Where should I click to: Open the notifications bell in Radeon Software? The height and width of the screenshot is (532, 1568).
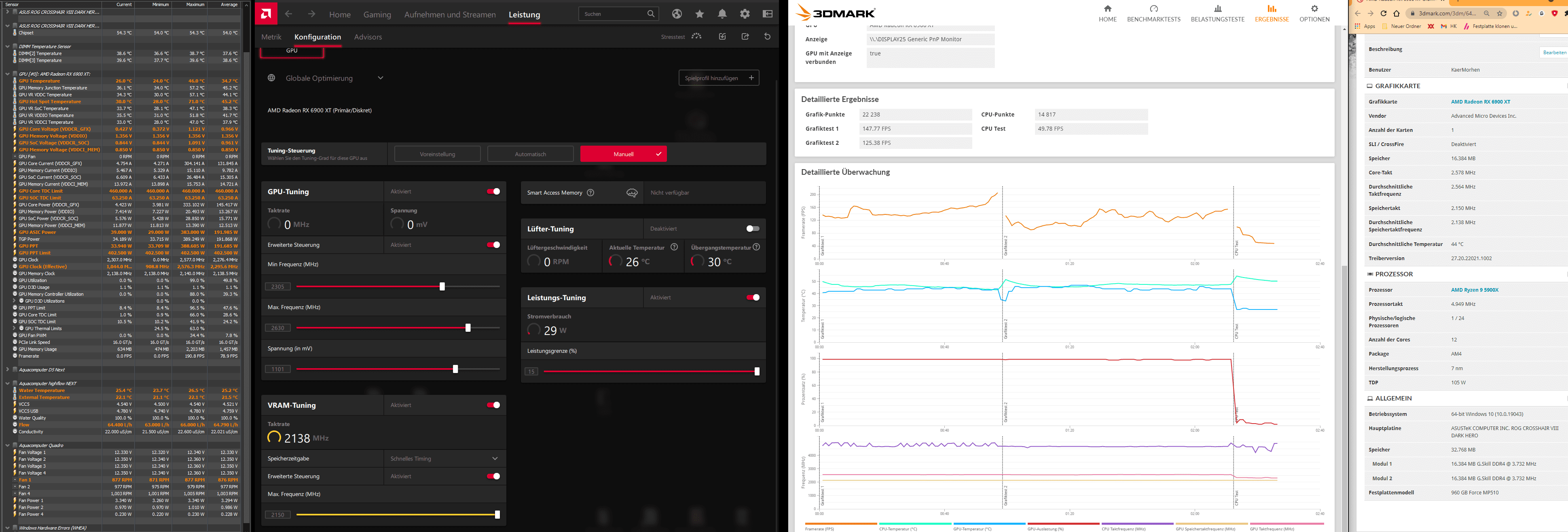[x=722, y=13]
